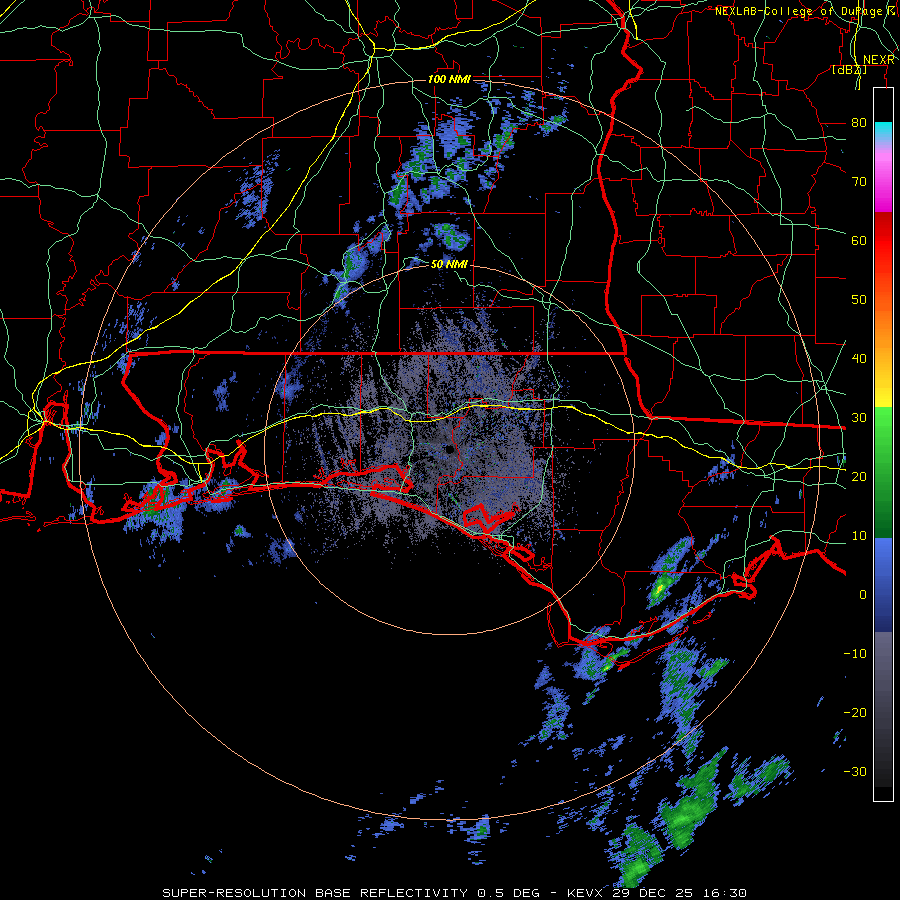
Task: Click the 0 value on the color scale
Action: 863,595
